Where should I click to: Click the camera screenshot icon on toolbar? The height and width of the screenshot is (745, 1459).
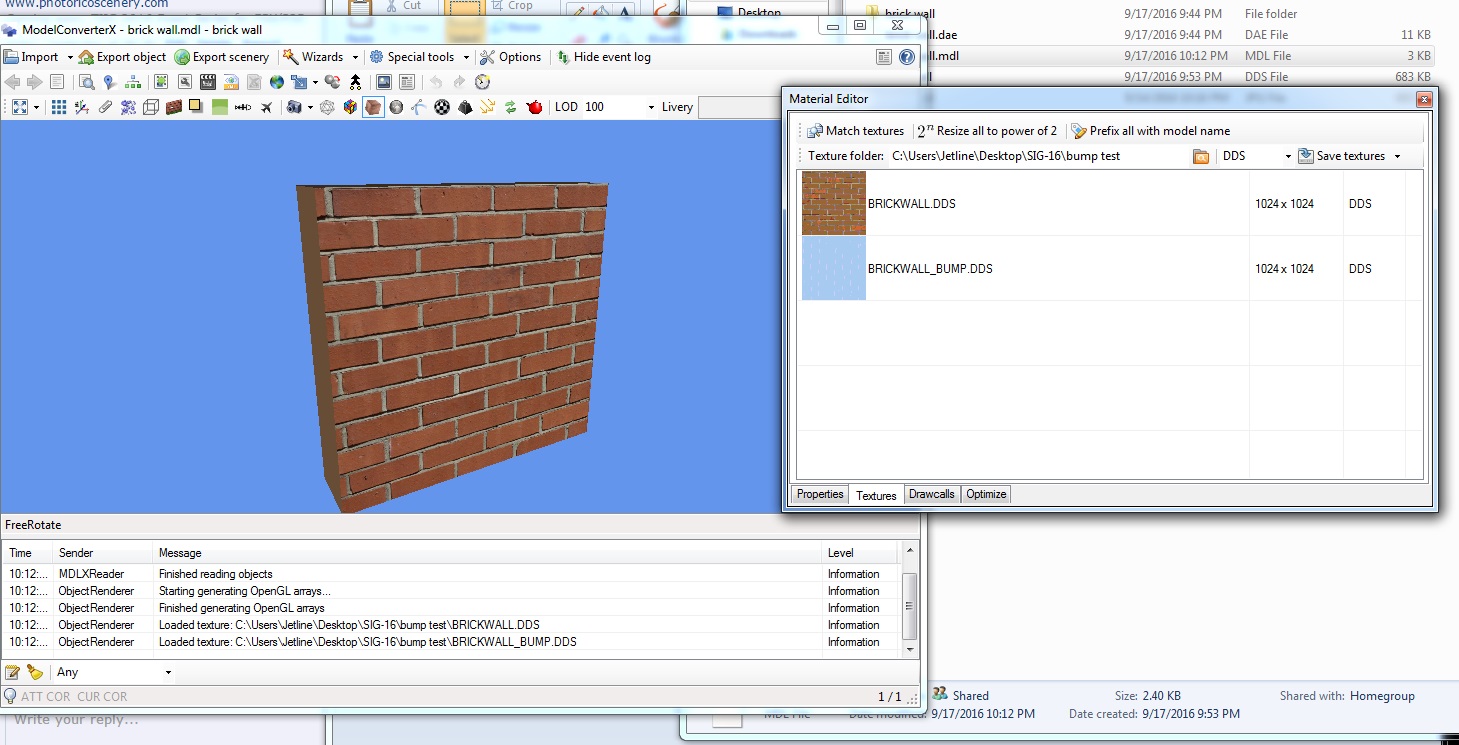click(294, 107)
